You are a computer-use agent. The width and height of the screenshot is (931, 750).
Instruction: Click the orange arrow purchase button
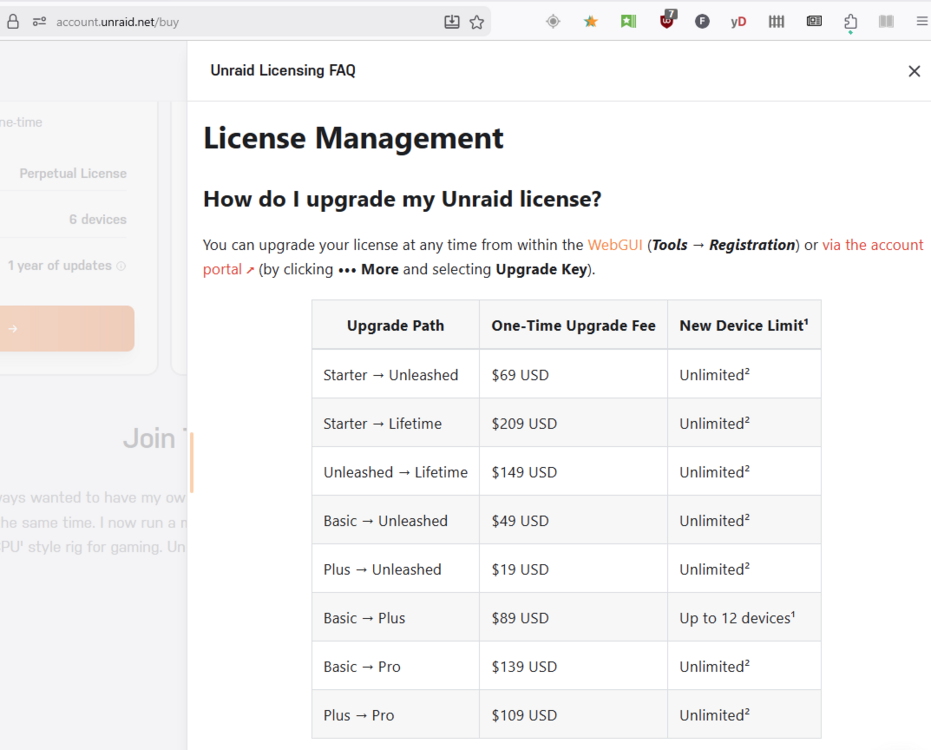(67, 328)
